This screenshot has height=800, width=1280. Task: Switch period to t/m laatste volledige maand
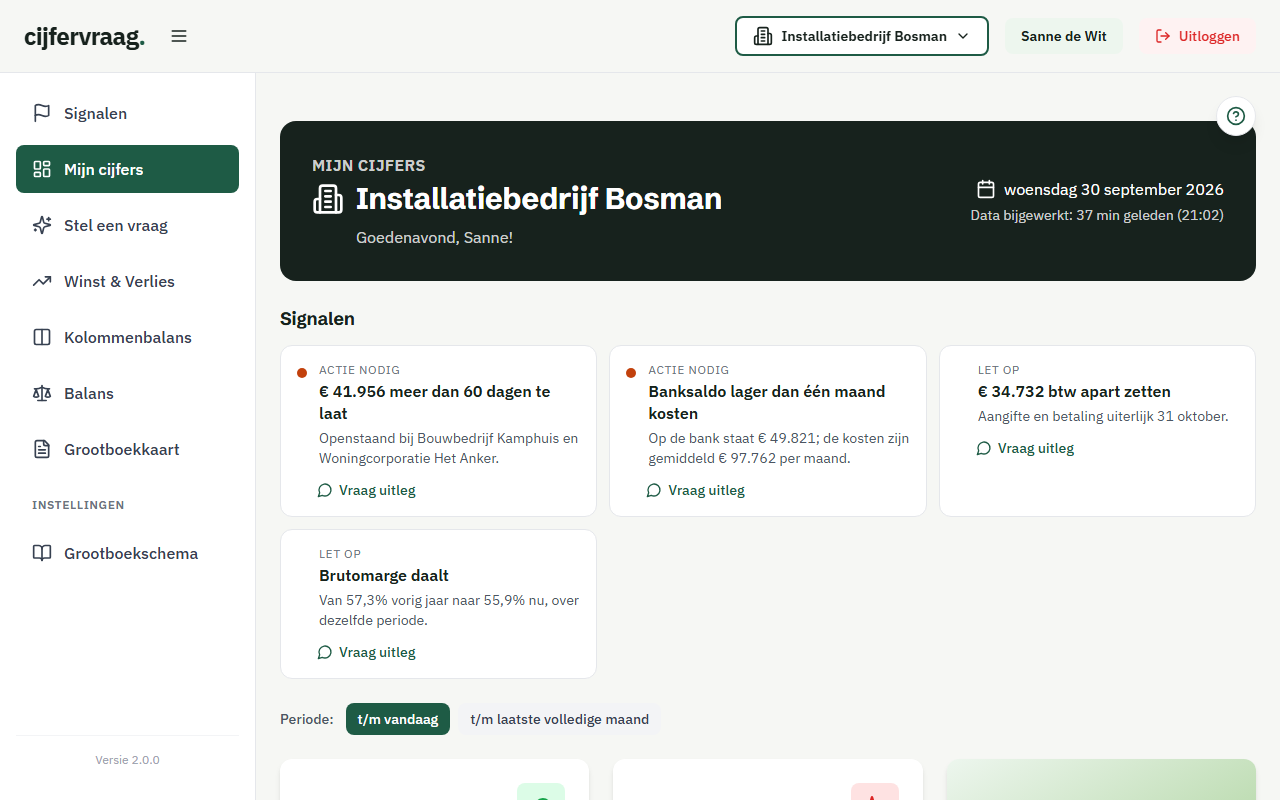pyautogui.click(x=560, y=719)
